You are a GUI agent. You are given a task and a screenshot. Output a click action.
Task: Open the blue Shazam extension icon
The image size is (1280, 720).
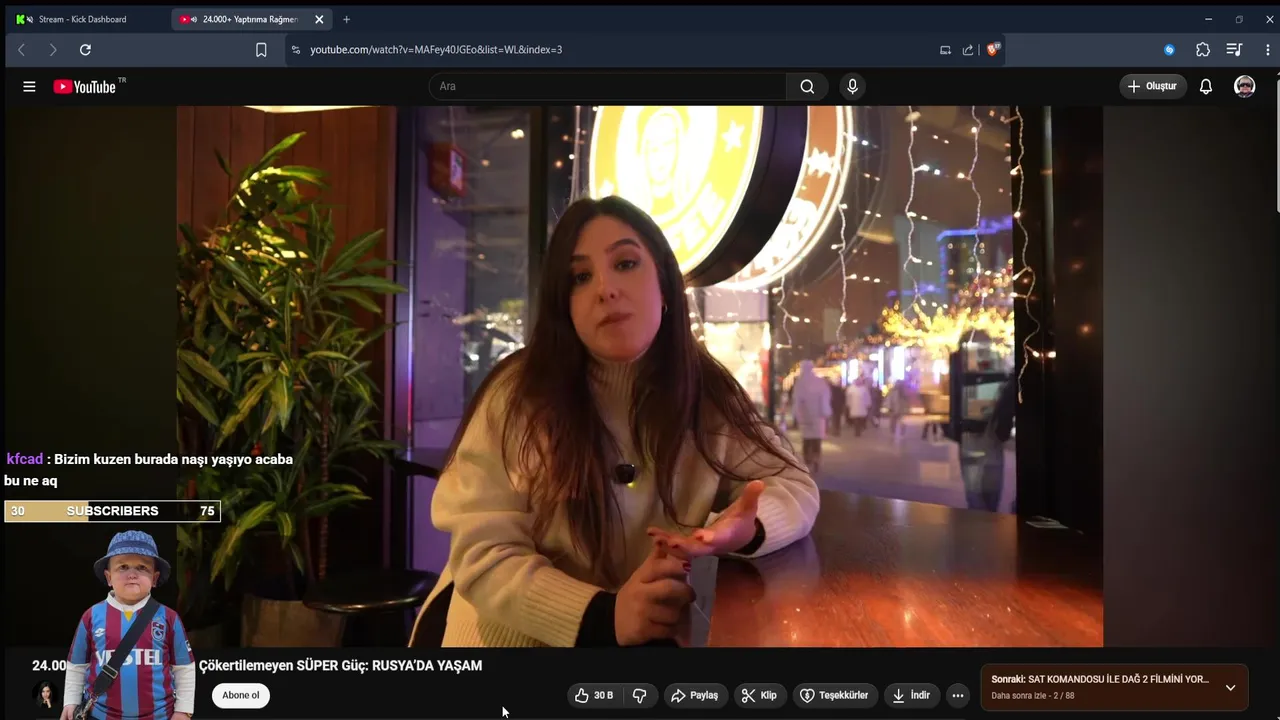[1169, 49]
